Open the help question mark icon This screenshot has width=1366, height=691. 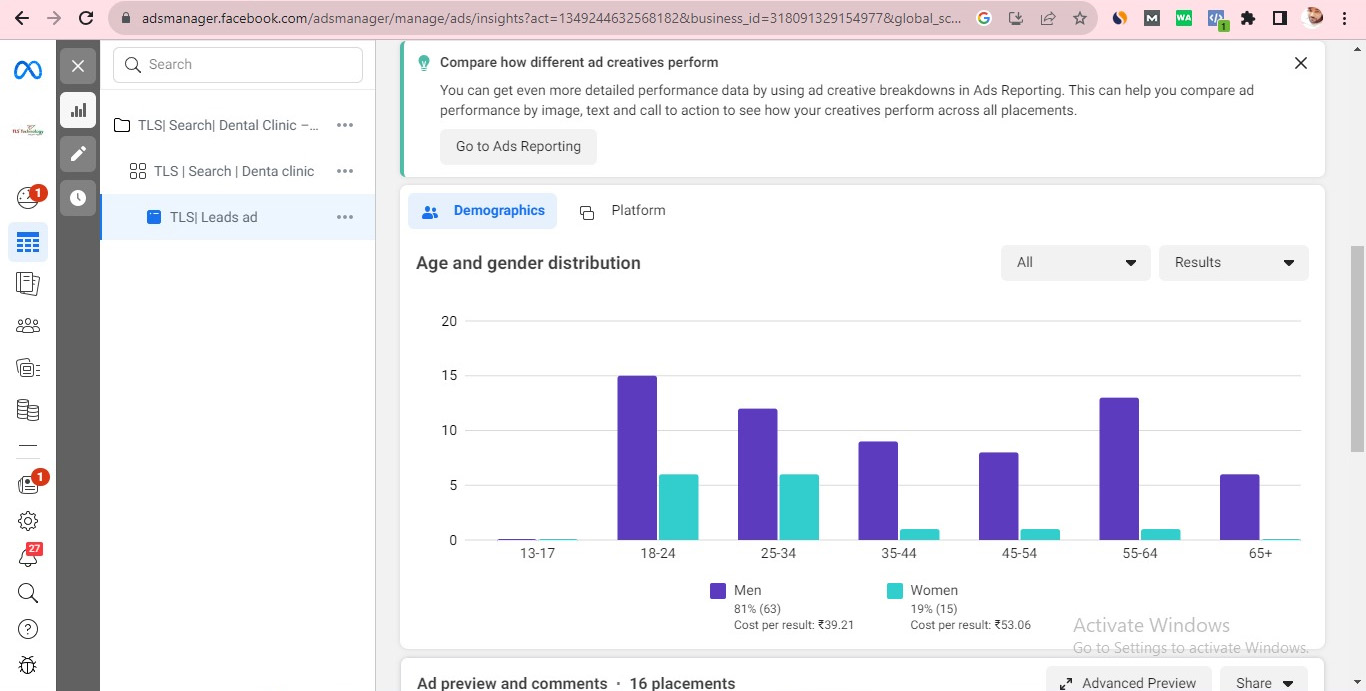[28, 629]
